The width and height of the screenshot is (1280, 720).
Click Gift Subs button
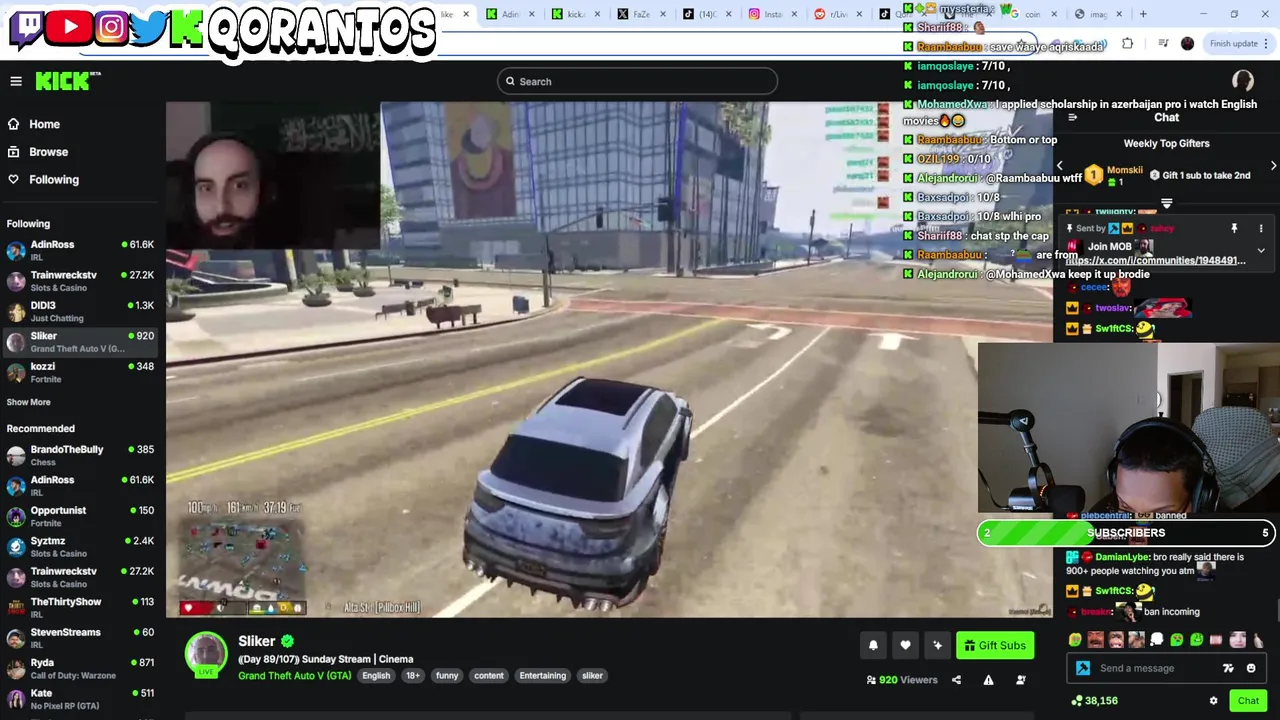point(995,646)
